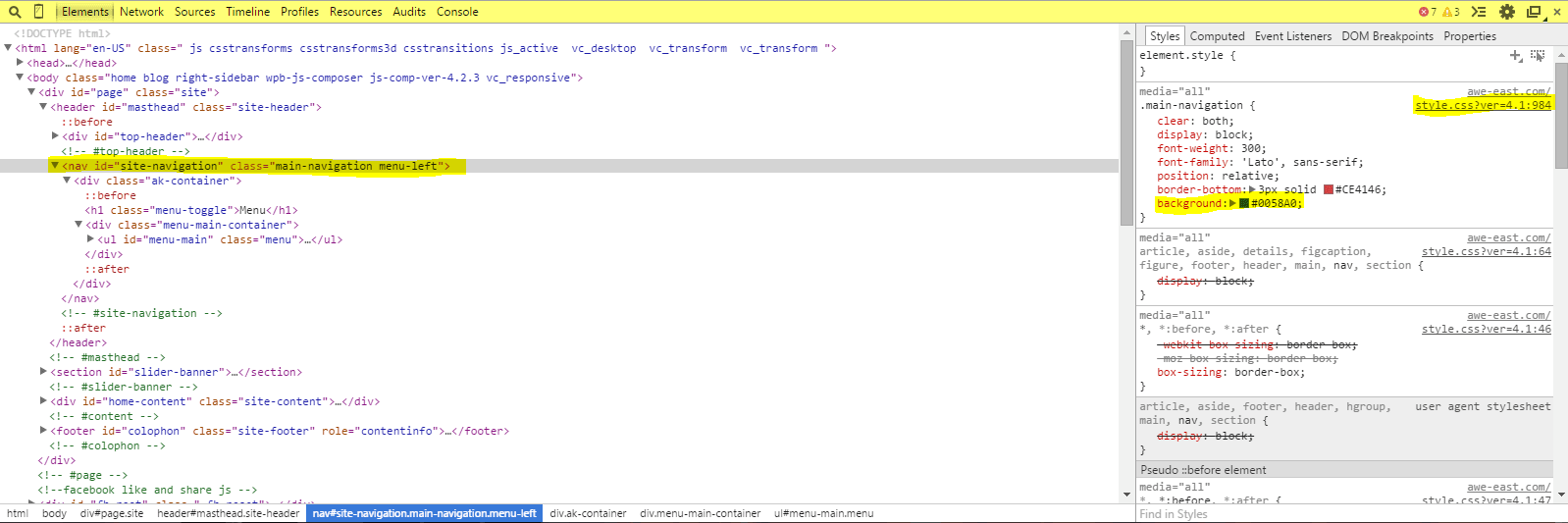Switch to the Timeline panel
Image resolution: width=1568 pixels, height=523 pixels.
point(247,12)
